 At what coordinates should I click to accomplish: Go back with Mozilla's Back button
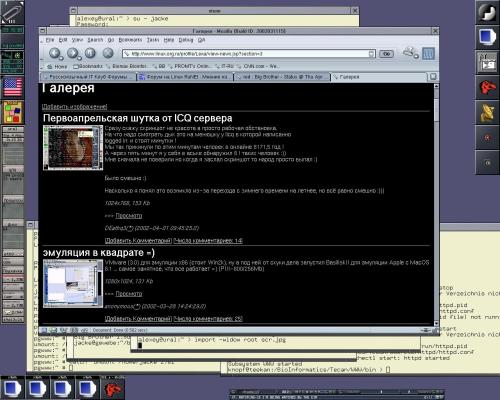point(54,53)
